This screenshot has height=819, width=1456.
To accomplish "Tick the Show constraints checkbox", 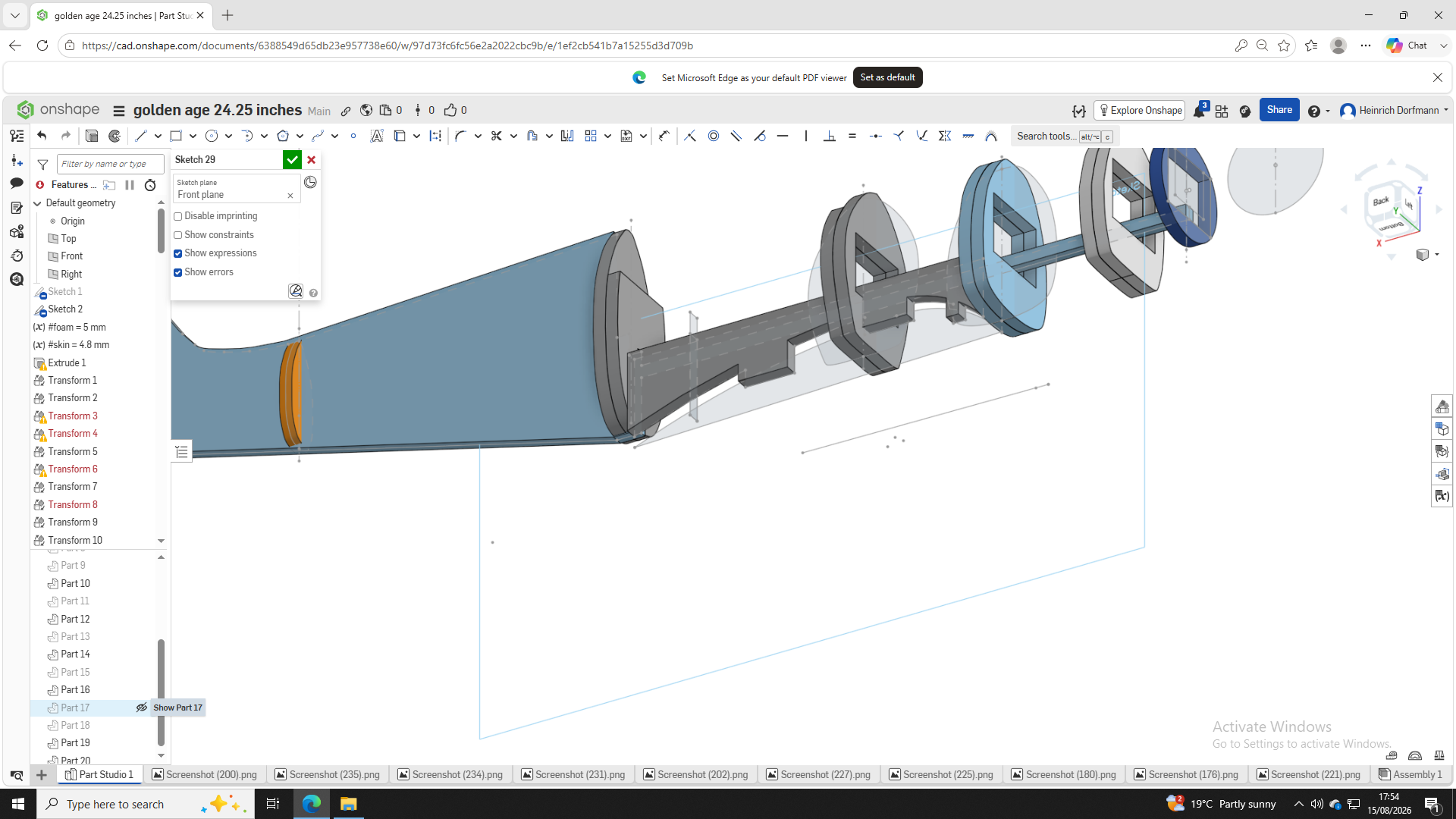I will 178,235.
